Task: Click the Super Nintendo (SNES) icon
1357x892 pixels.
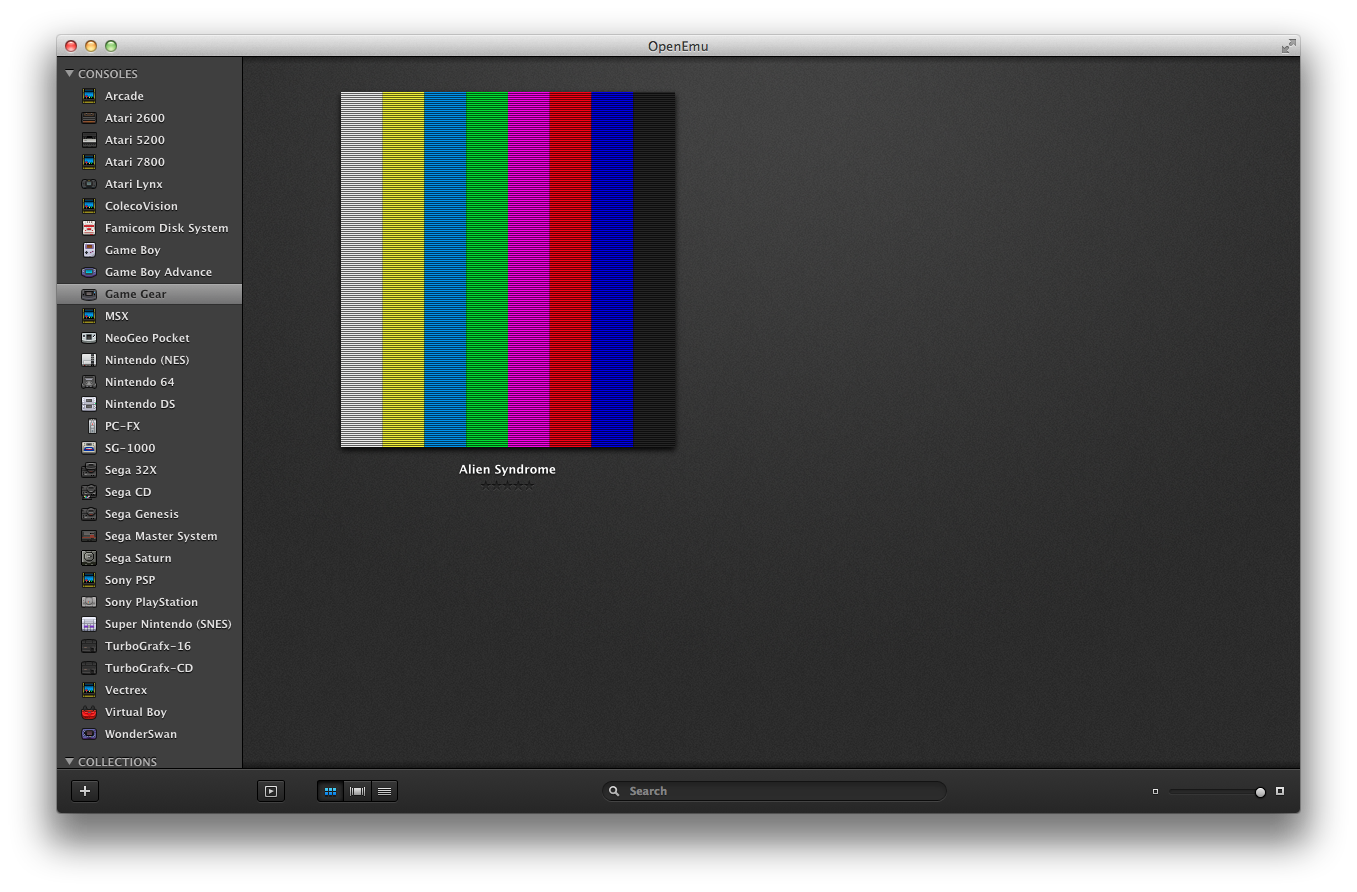Action: coord(89,624)
